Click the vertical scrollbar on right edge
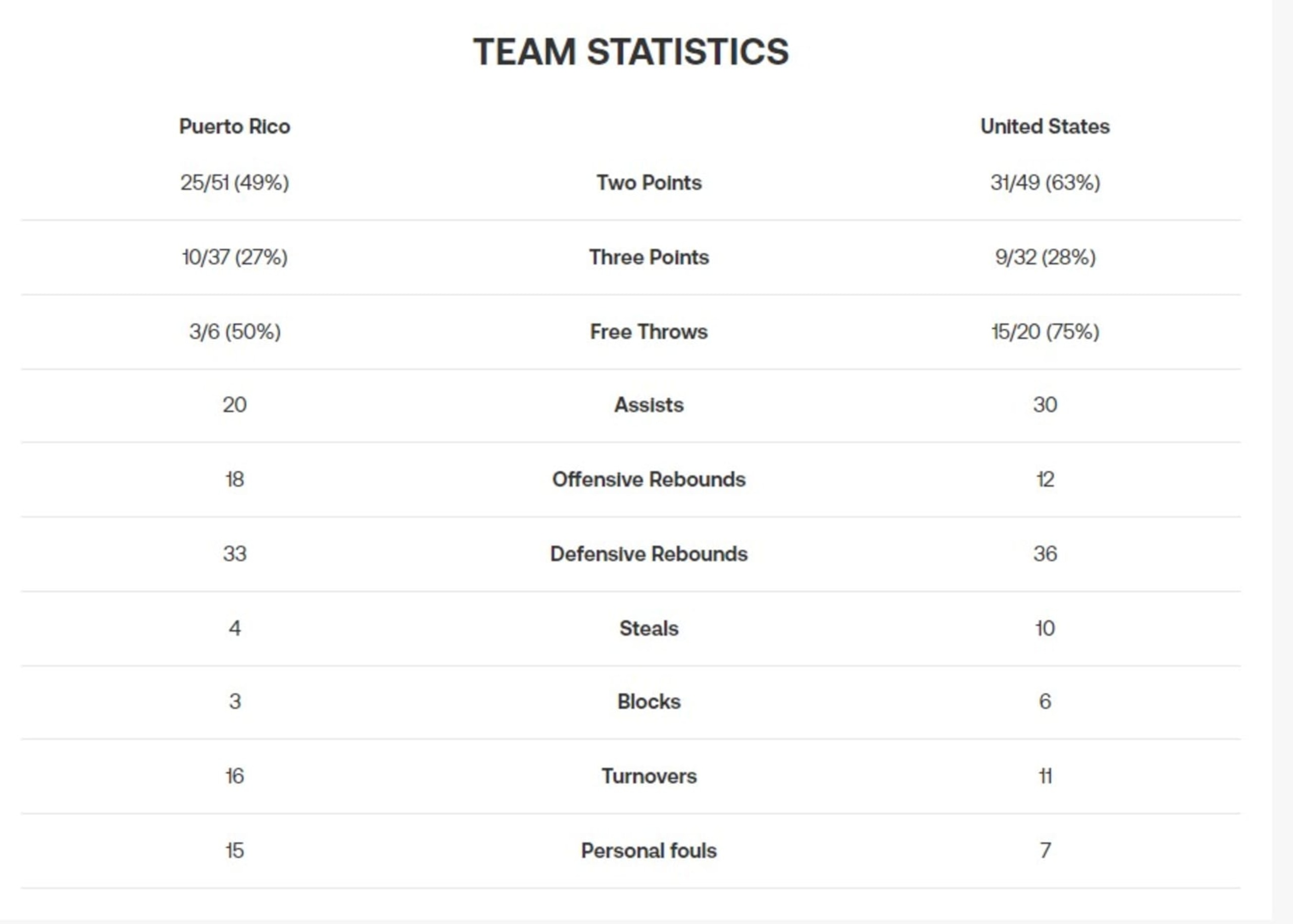1293x924 pixels. tap(1282, 462)
